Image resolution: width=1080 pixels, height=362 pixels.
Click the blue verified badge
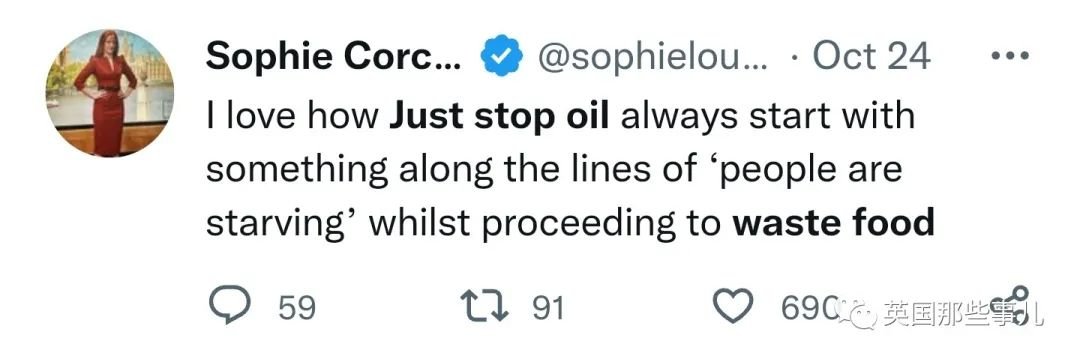pyautogui.click(x=503, y=56)
